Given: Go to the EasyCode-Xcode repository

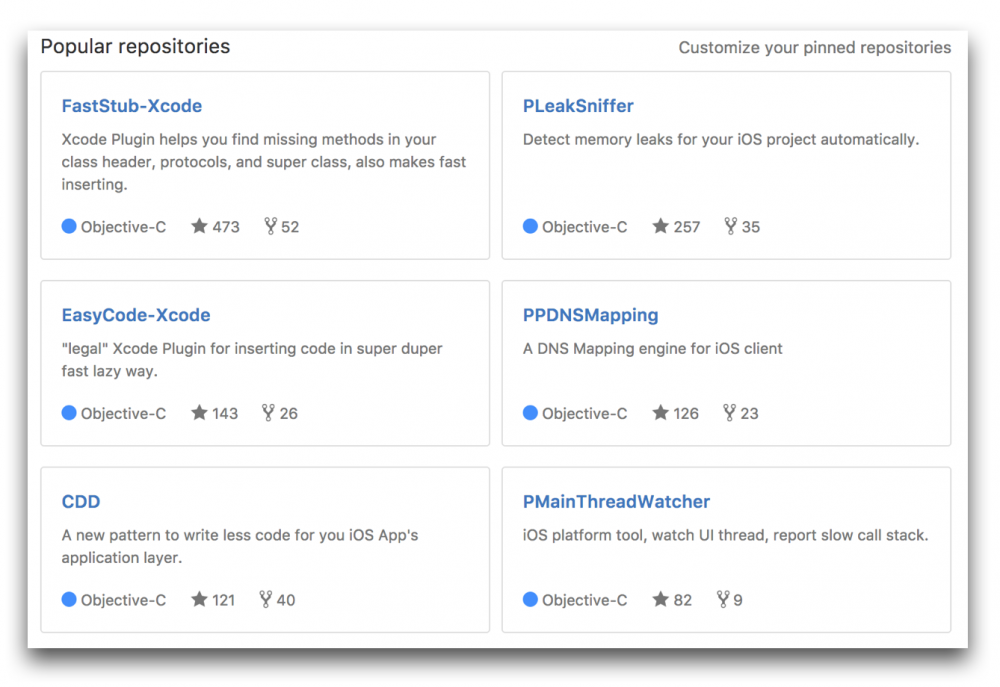Looking at the screenshot, I should [x=136, y=315].
